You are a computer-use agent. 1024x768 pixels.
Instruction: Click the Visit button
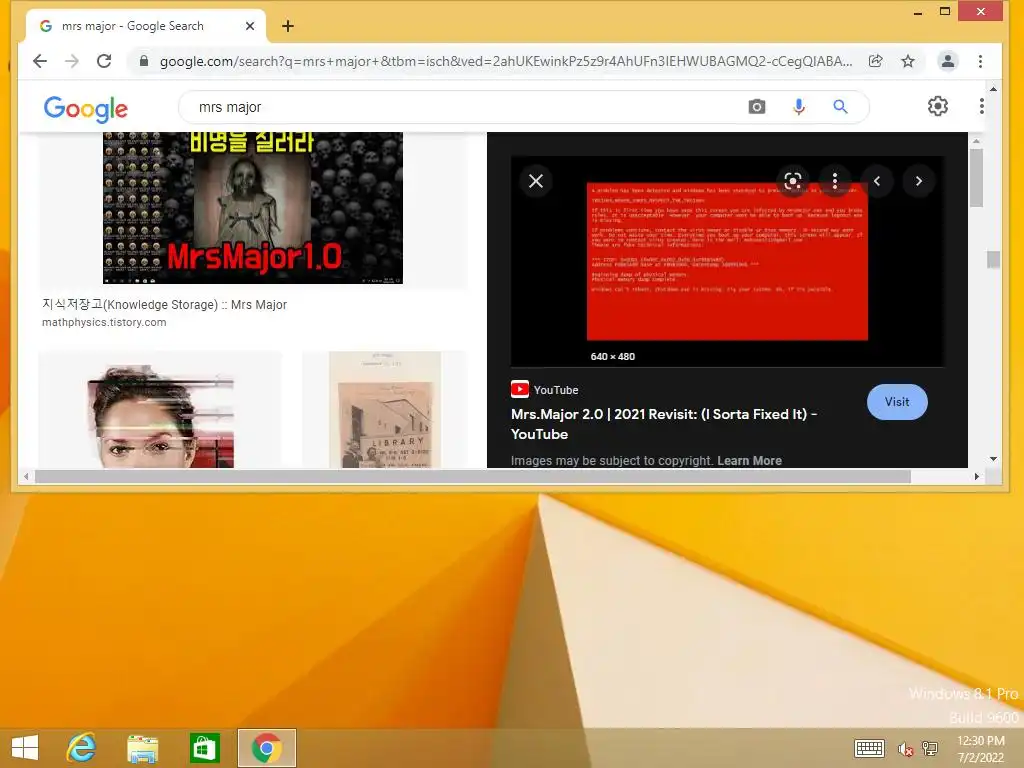[897, 402]
